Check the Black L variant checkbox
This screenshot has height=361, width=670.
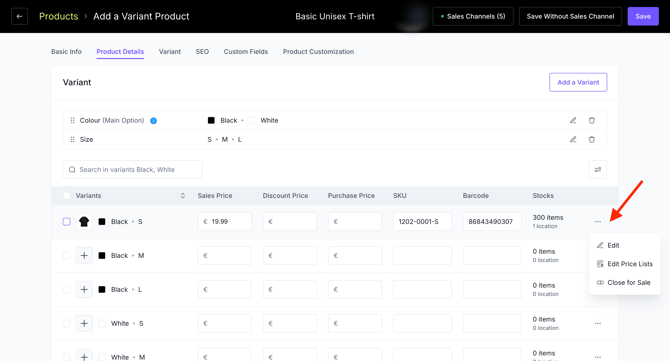tap(66, 289)
